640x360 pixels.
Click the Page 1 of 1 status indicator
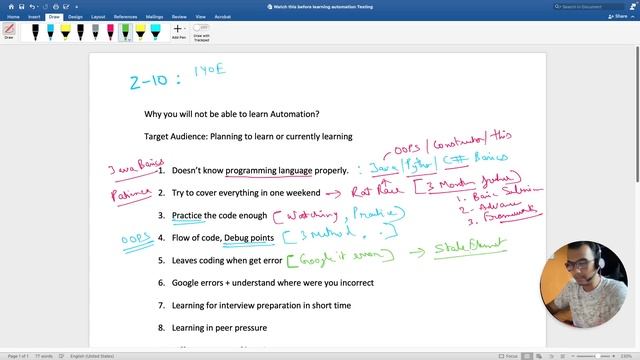pos(18,356)
